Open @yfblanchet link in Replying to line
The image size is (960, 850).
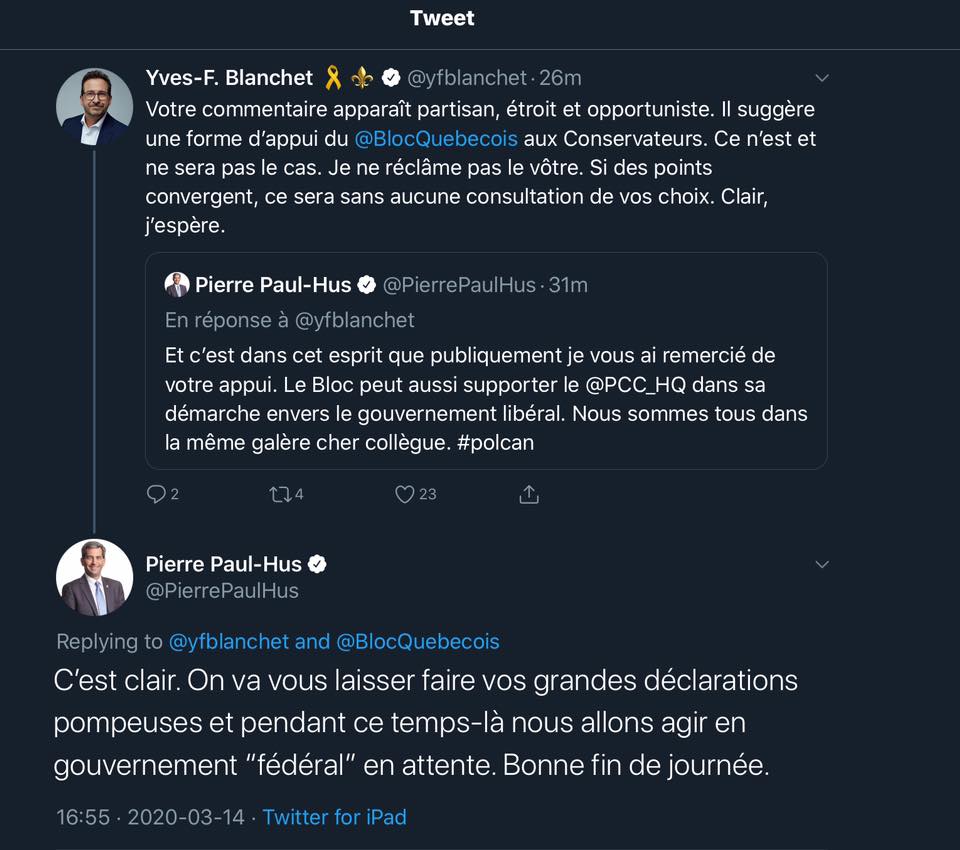click(229, 641)
